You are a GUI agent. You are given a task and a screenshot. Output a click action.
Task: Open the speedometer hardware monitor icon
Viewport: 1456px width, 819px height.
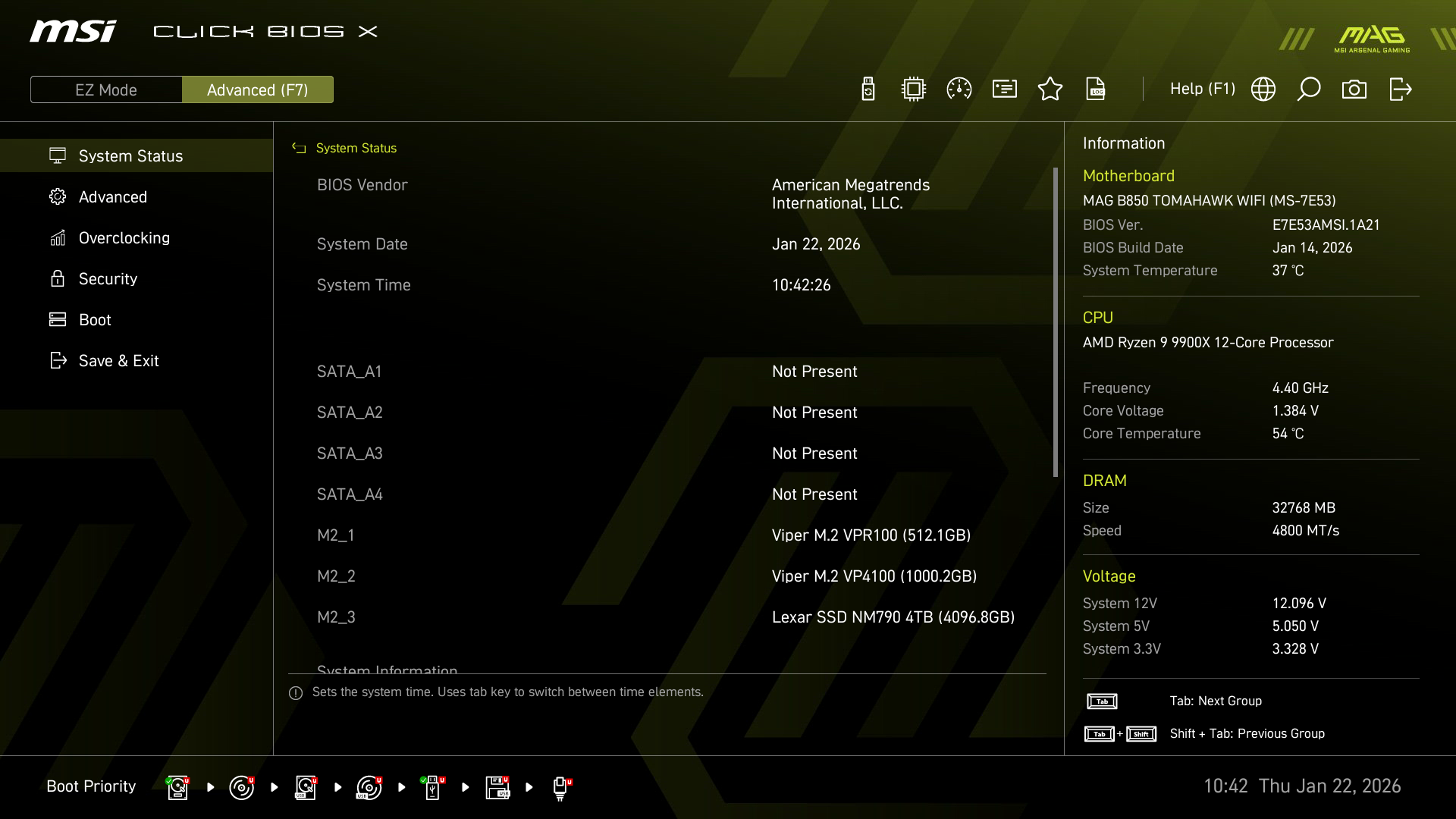pyautogui.click(x=959, y=89)
